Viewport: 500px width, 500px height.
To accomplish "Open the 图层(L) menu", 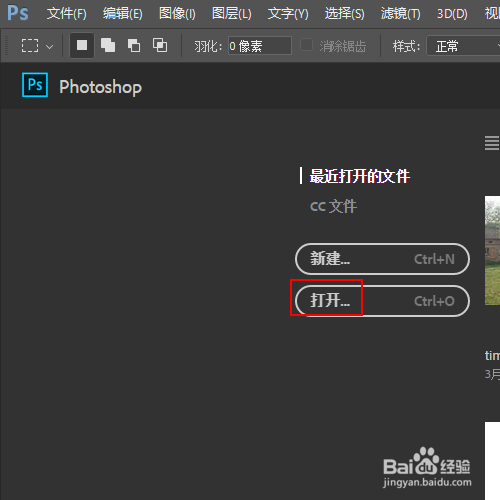I will click(x=232, y=14).
